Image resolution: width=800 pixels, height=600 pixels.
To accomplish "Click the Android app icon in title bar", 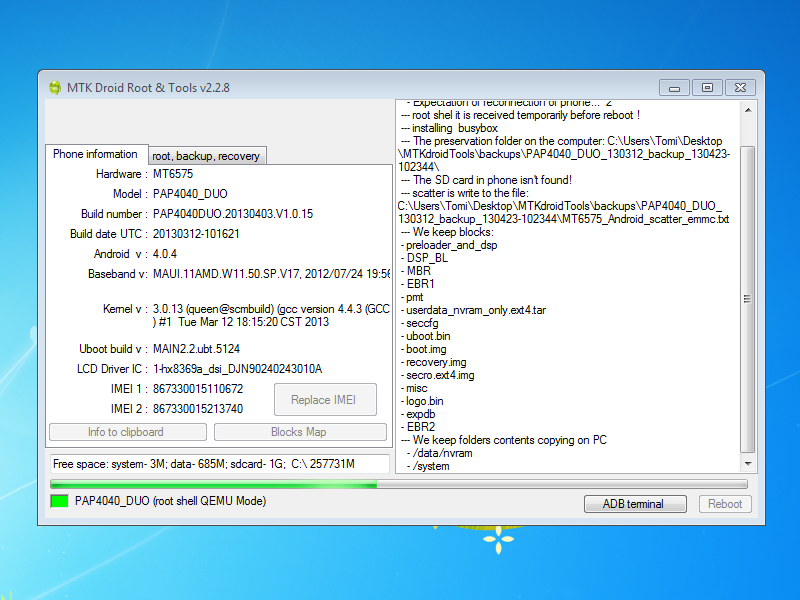I will click(x=54, y=87).
